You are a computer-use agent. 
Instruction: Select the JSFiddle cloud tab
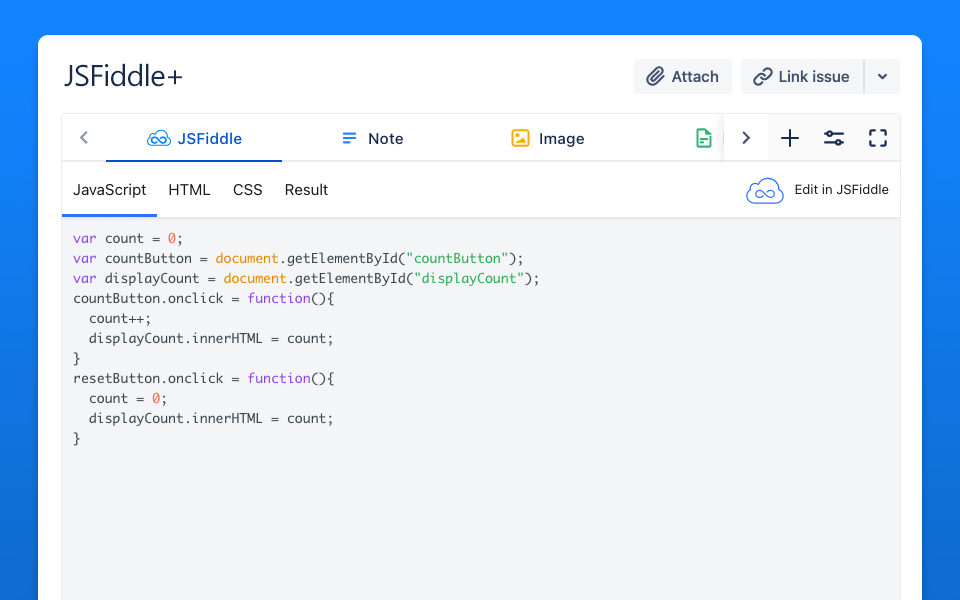(194, 139)
